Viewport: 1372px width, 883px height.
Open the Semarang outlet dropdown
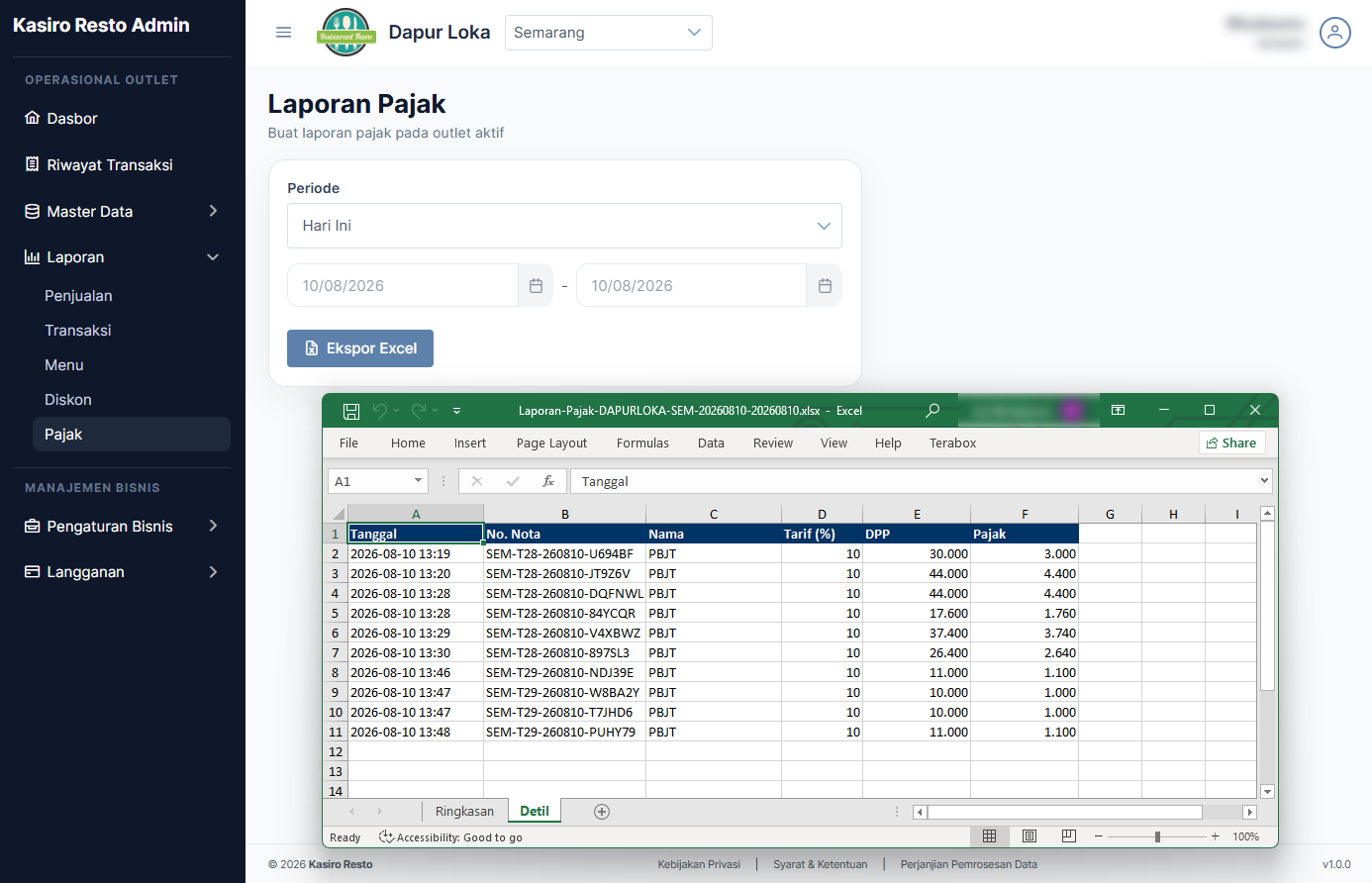click(x=609, y=33)
